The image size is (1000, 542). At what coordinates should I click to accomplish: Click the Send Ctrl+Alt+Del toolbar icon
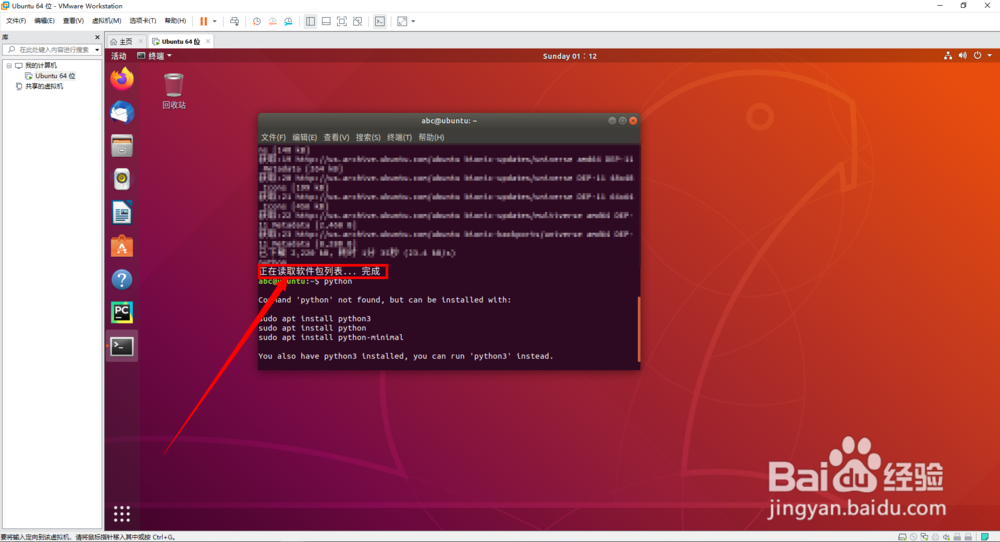(235, 21)
